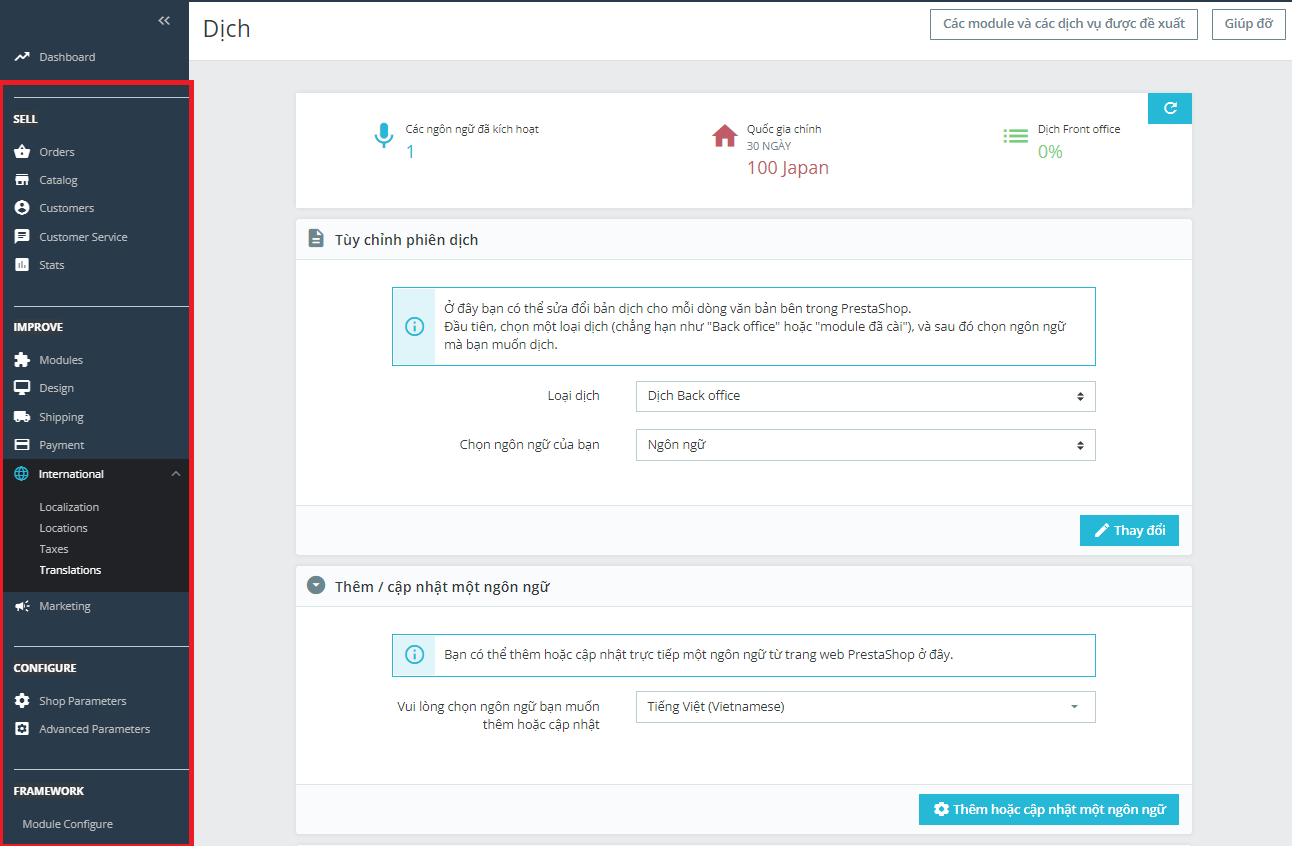Click the info icon in translation notice
1292x846 pixels.
click(x=414, y=327)
